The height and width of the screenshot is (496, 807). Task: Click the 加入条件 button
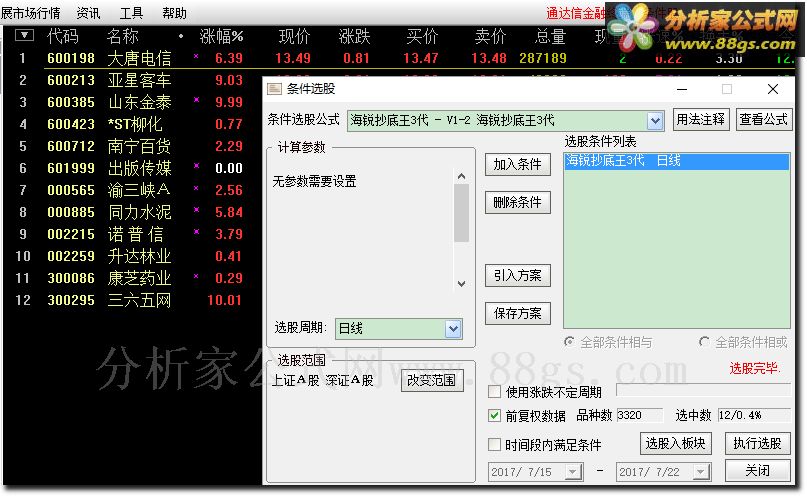(x=517, y=165)
